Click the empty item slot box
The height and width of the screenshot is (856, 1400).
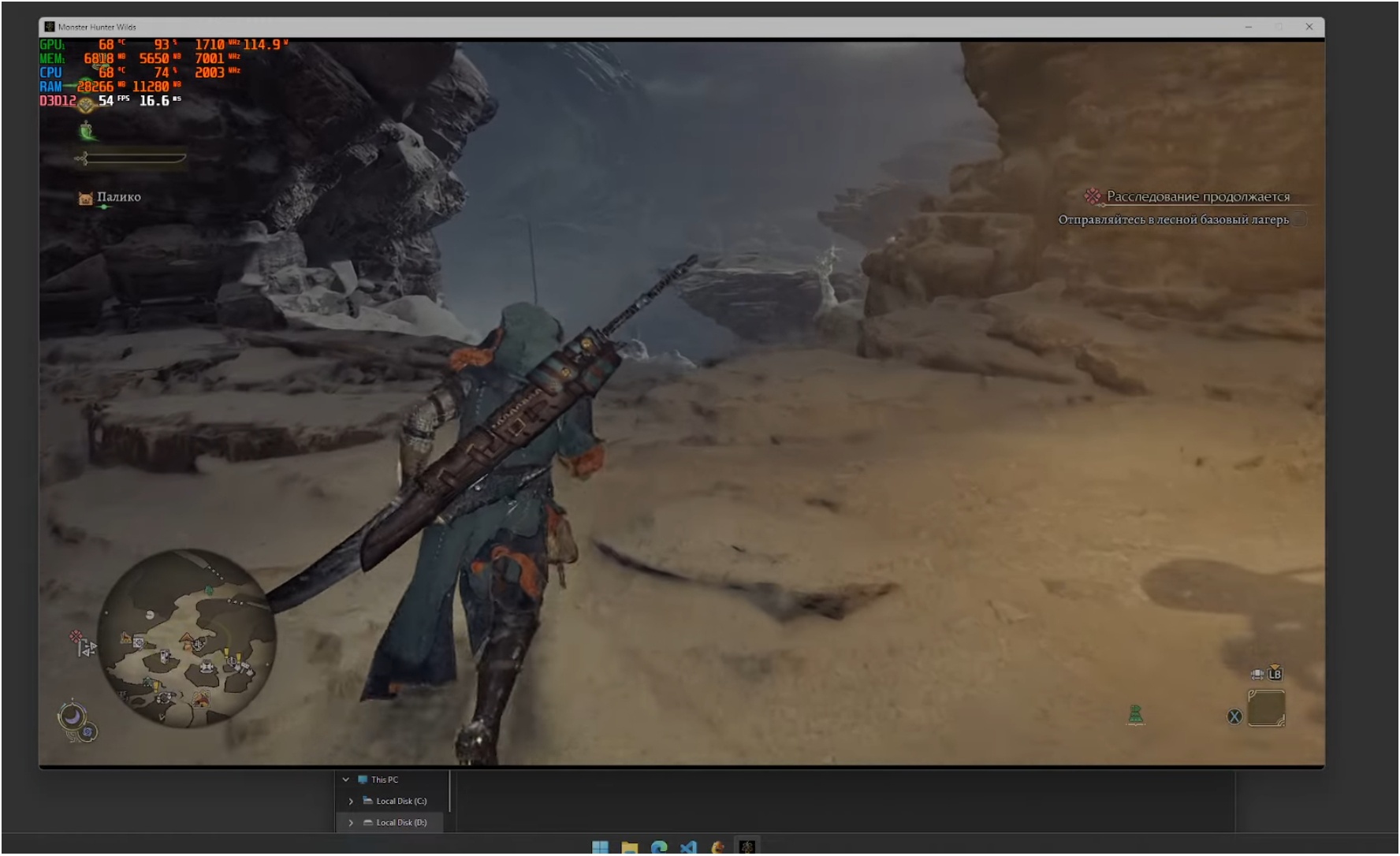(1266, 708)
